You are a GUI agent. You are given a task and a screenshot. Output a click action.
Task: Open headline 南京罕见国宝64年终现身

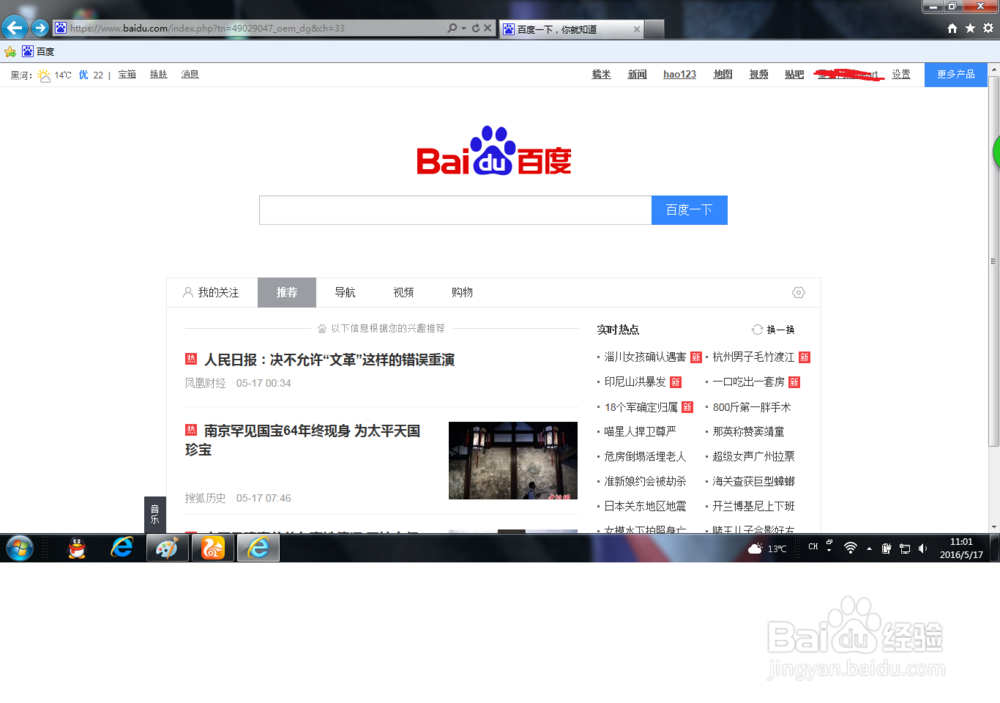click(303, 440)
